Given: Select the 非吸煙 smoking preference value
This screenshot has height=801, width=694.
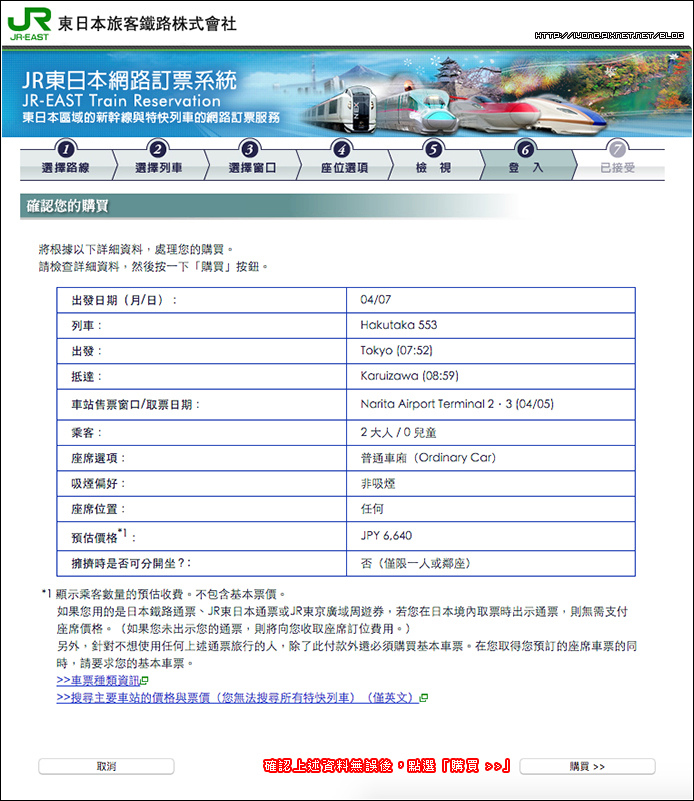Looking at the screenshot, I should click(x=378, y=483).
